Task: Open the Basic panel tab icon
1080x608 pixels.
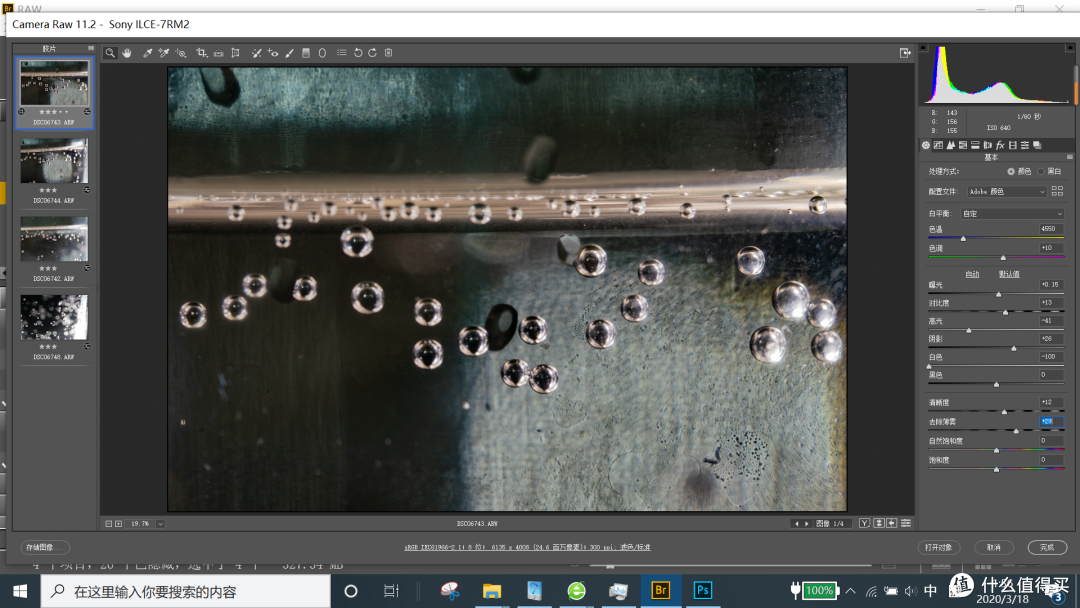Action: pos(926,145)
